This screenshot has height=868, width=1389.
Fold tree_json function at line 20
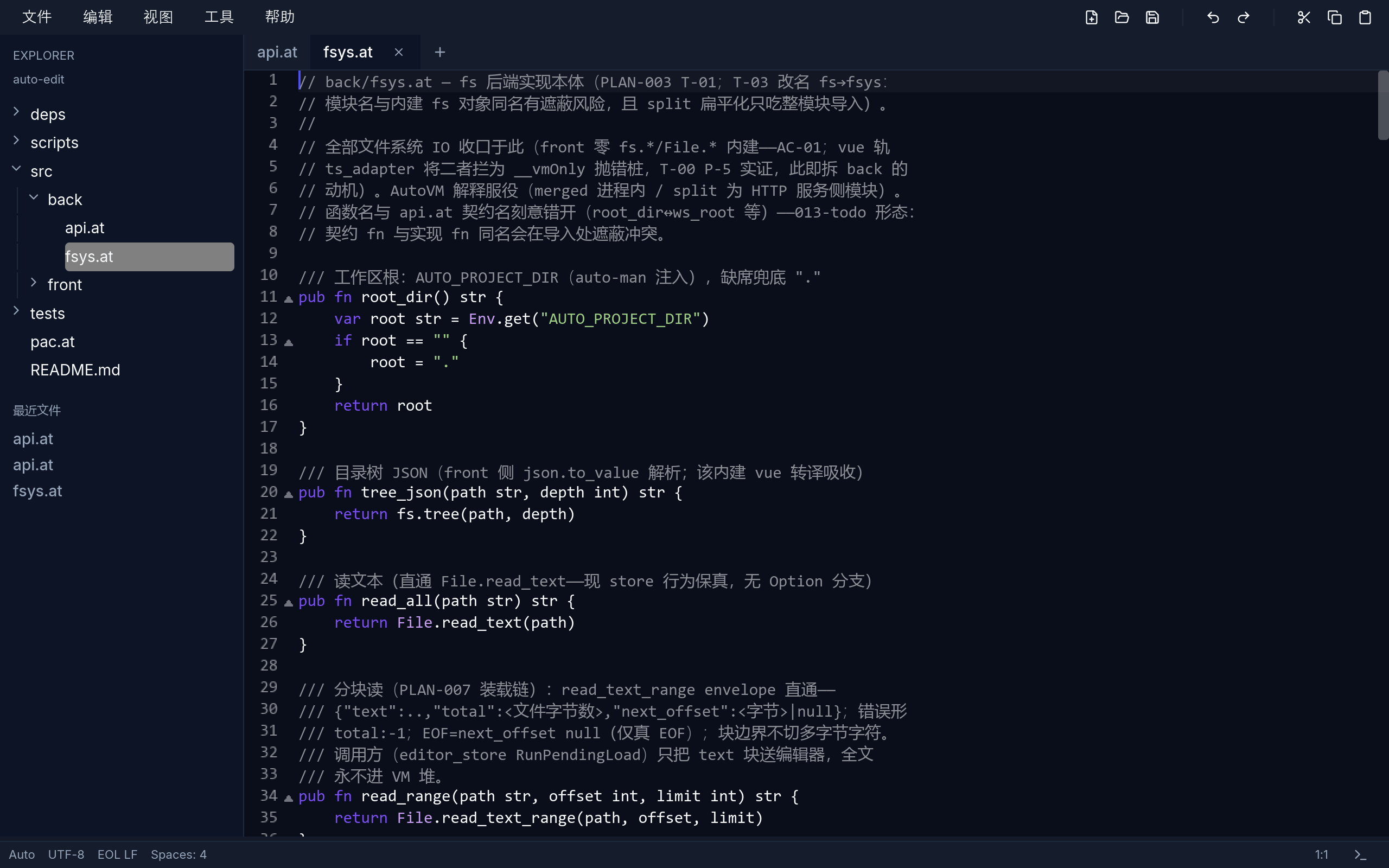pos(289,494)
